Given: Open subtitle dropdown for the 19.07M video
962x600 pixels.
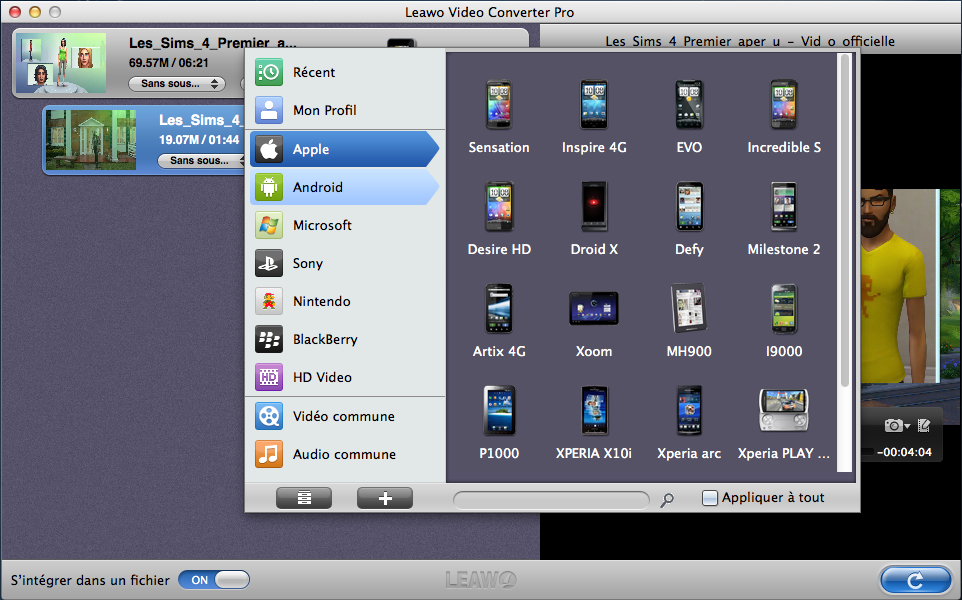Looking at the screenshot, I should 201,161.
